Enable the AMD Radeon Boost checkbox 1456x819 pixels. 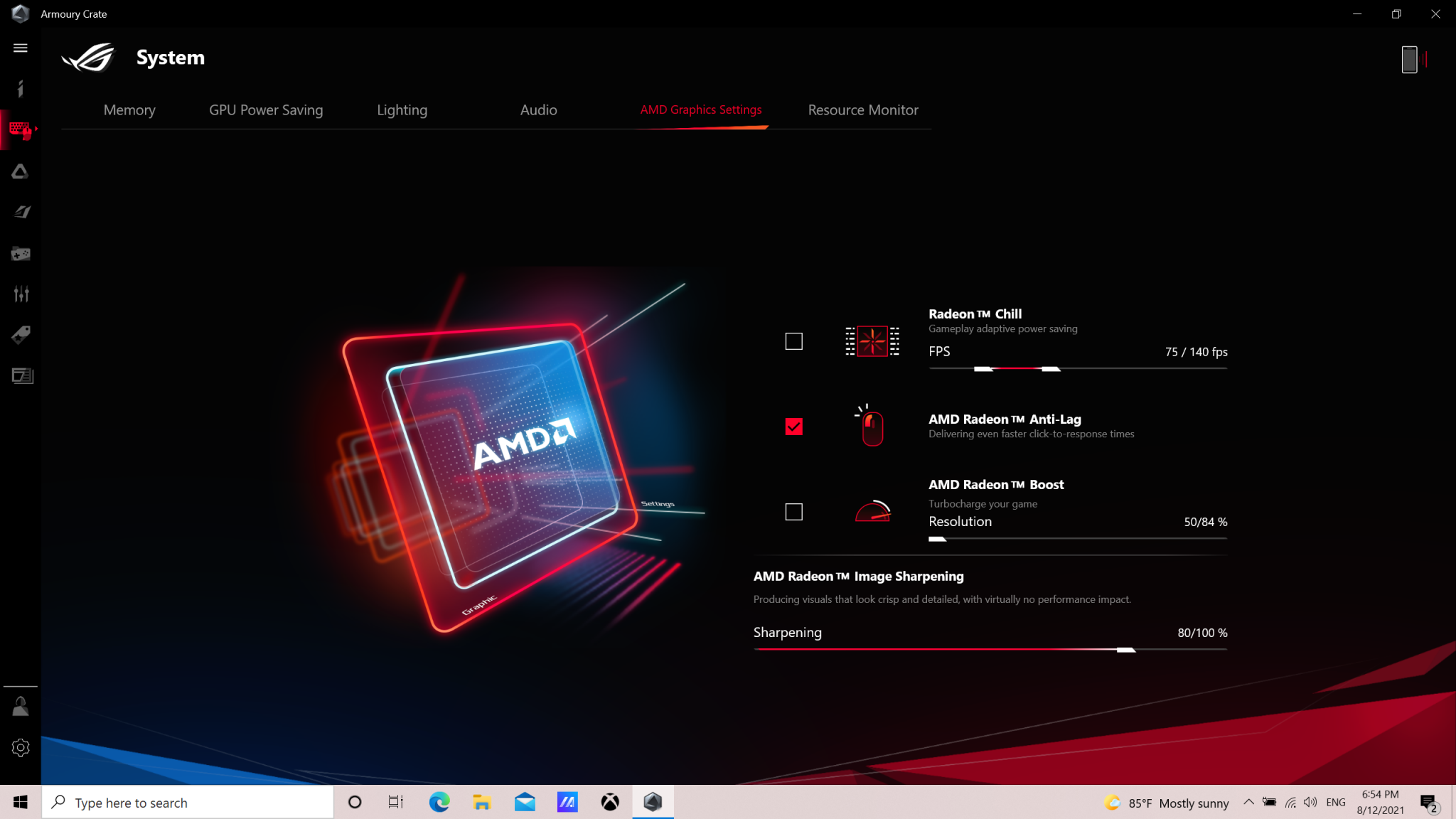(x=793, y=512)
